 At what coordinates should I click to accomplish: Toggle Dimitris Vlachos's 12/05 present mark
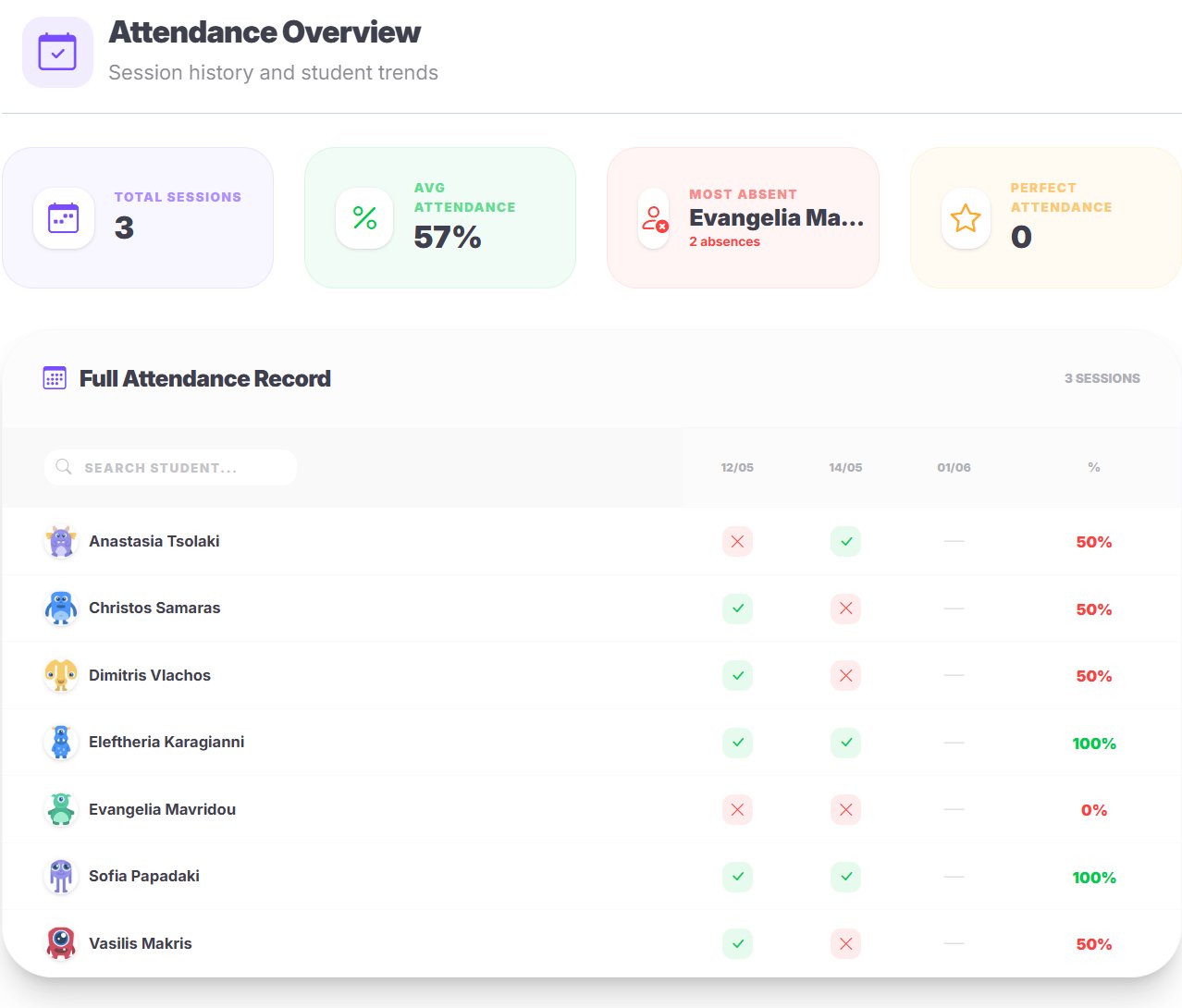pyautogui.click(x=737, y=675)
